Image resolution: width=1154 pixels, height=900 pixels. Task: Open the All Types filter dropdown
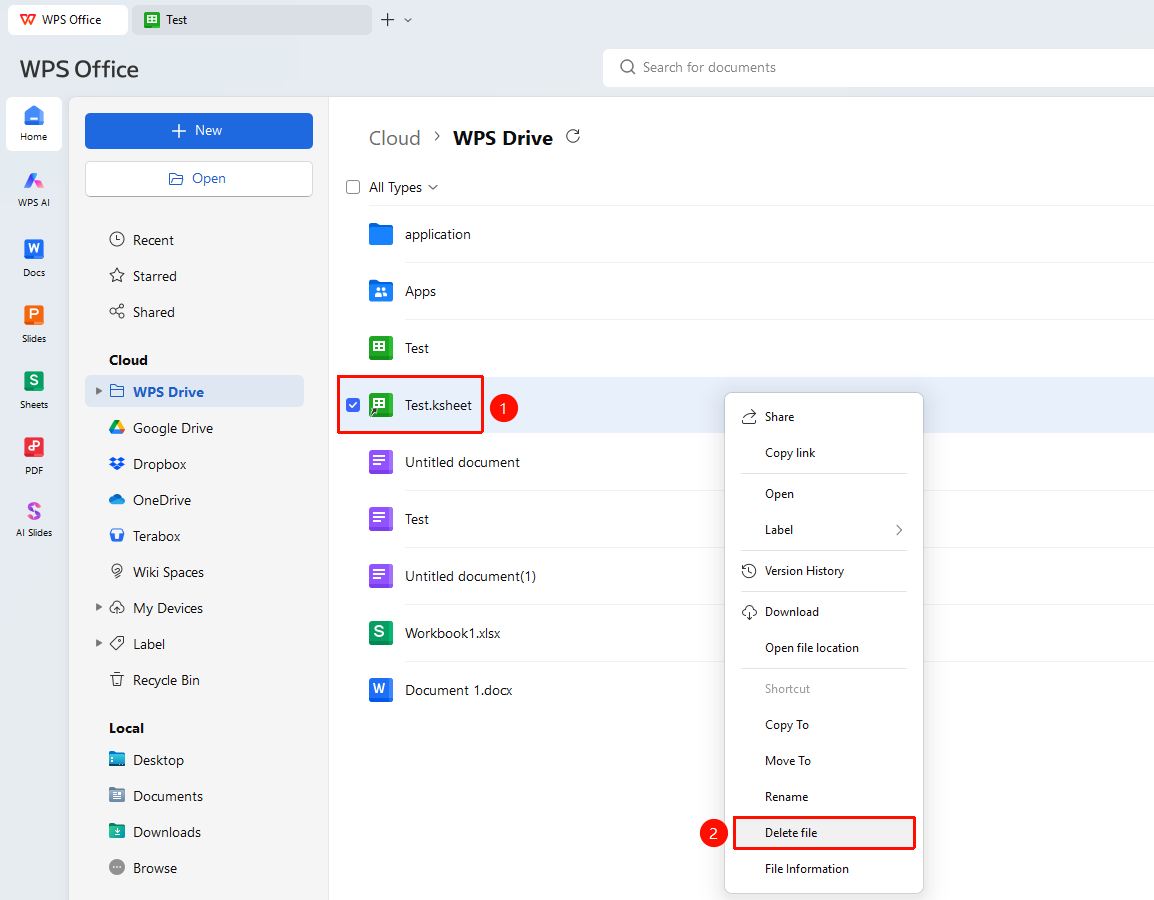[403, 187]
